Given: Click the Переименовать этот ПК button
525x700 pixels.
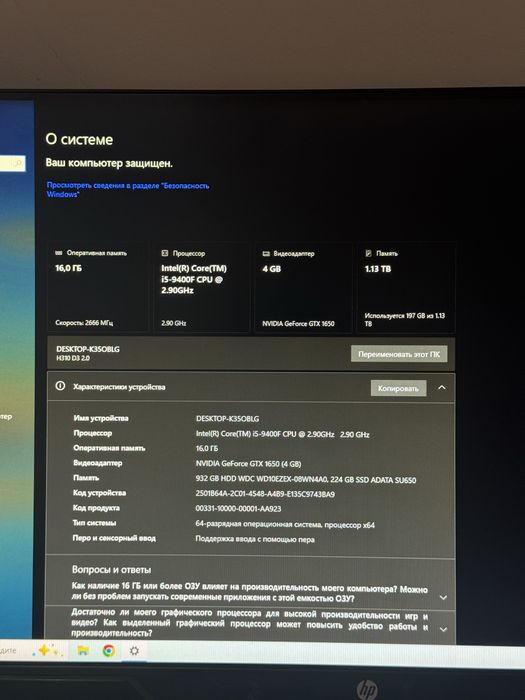Looking at the screenshot, I should [399, 354].
